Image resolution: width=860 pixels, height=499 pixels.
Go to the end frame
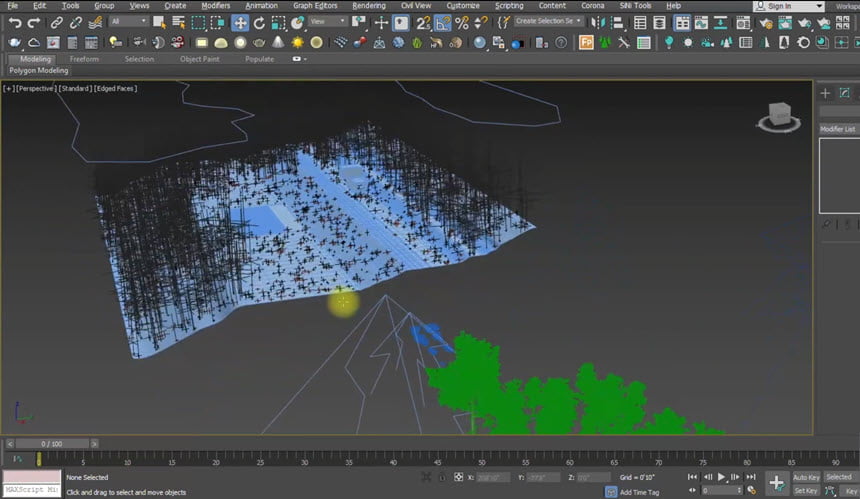pos(750,477)
